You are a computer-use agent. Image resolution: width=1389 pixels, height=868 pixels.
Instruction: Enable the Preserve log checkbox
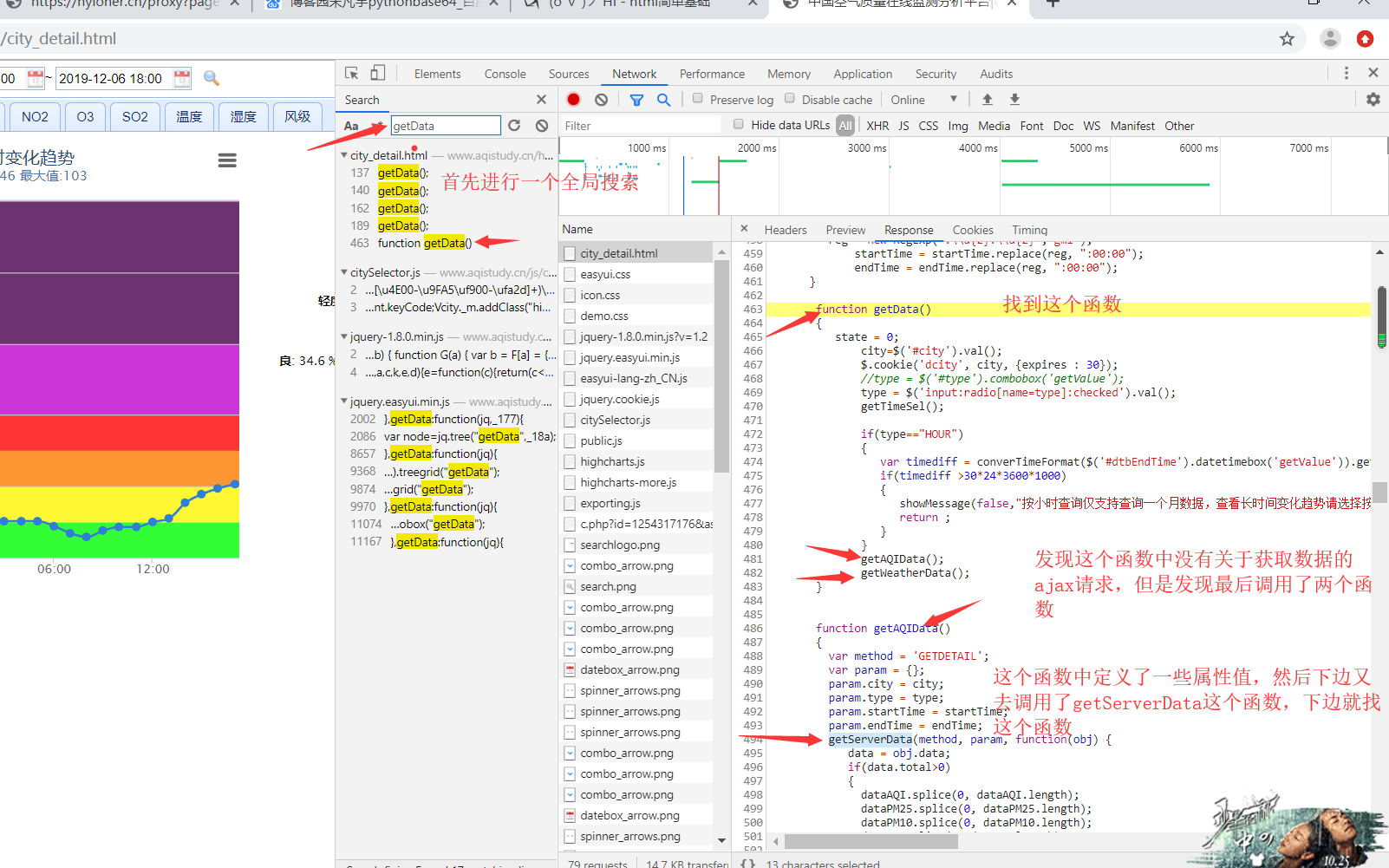tap(698, 99)
